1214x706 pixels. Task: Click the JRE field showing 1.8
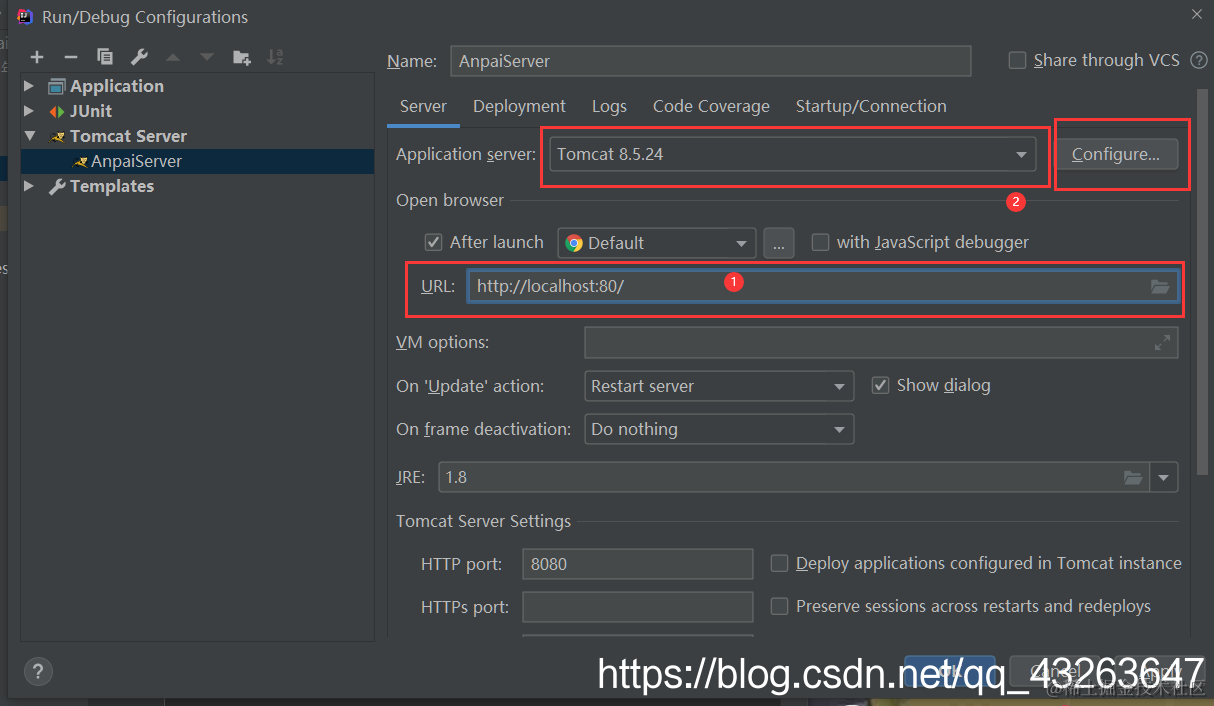(x=794, y=477)
